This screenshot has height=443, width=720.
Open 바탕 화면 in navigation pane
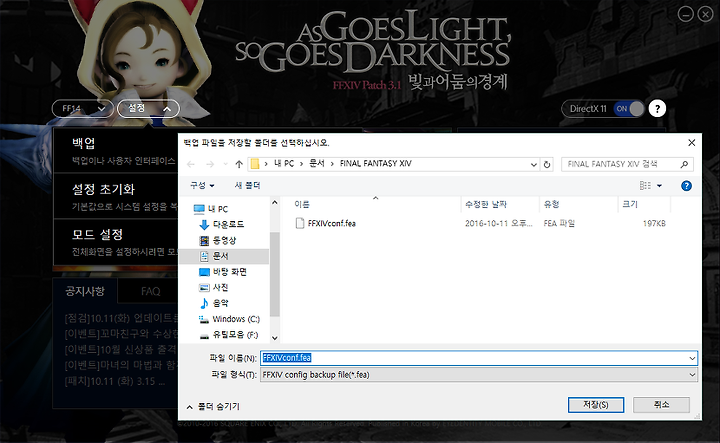click(223, 272)
